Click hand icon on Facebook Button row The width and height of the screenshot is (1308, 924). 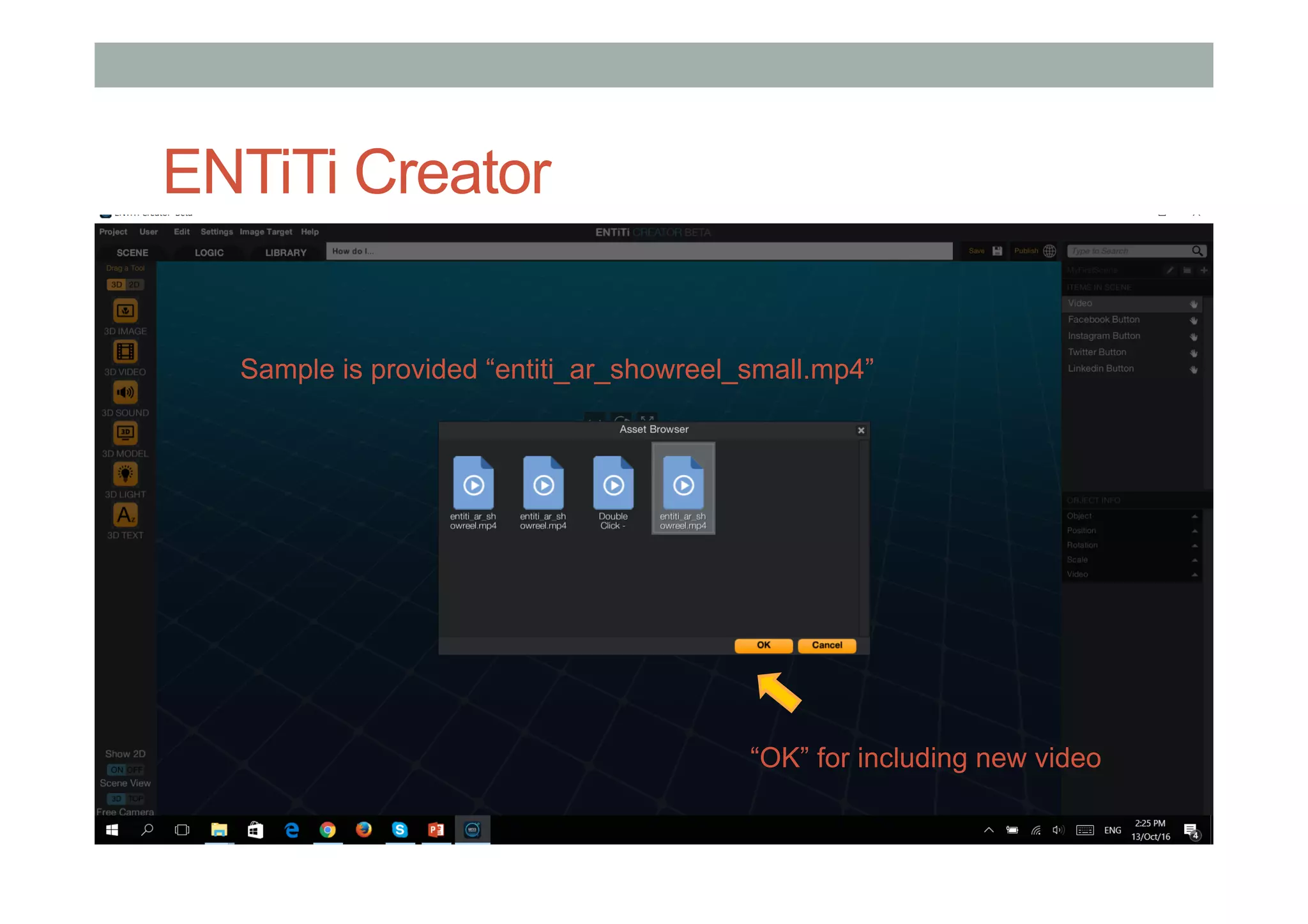(1193, 321)
